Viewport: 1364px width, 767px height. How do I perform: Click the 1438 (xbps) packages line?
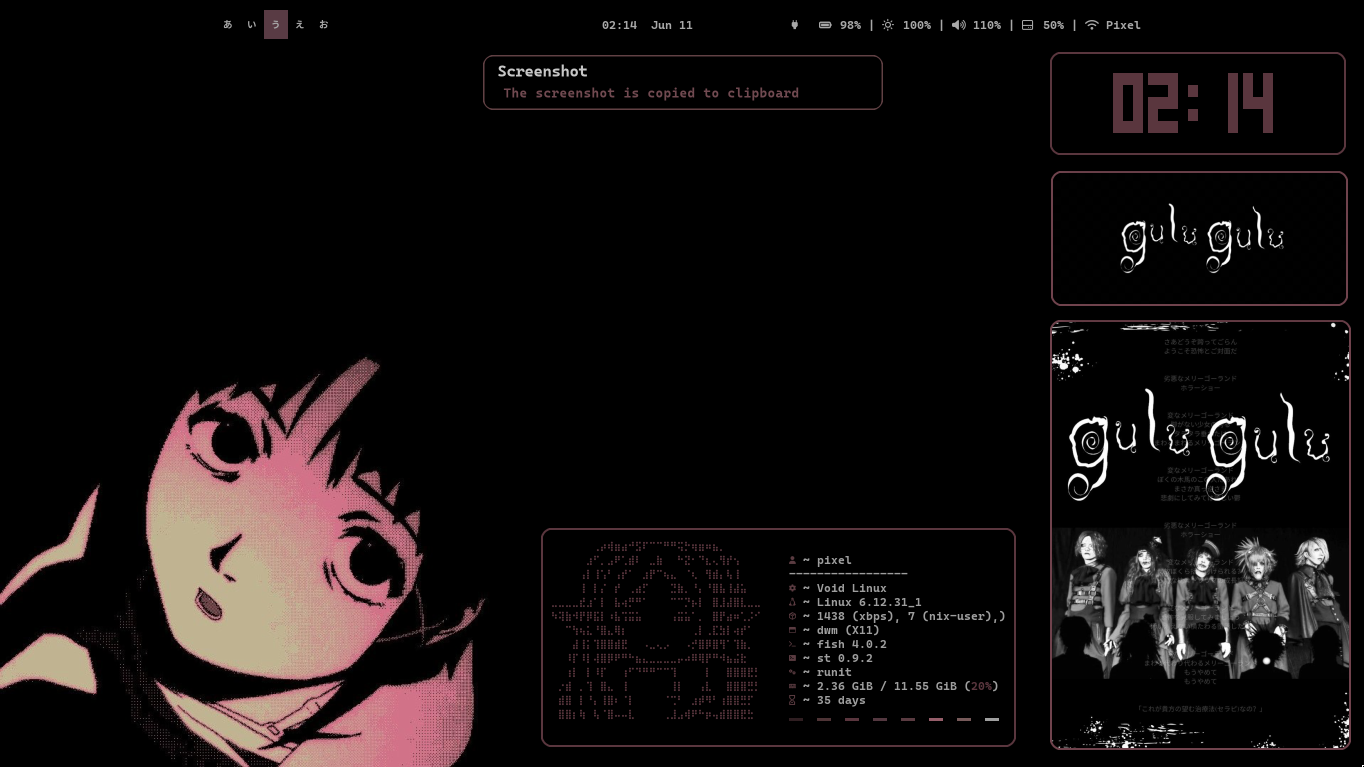911,617
